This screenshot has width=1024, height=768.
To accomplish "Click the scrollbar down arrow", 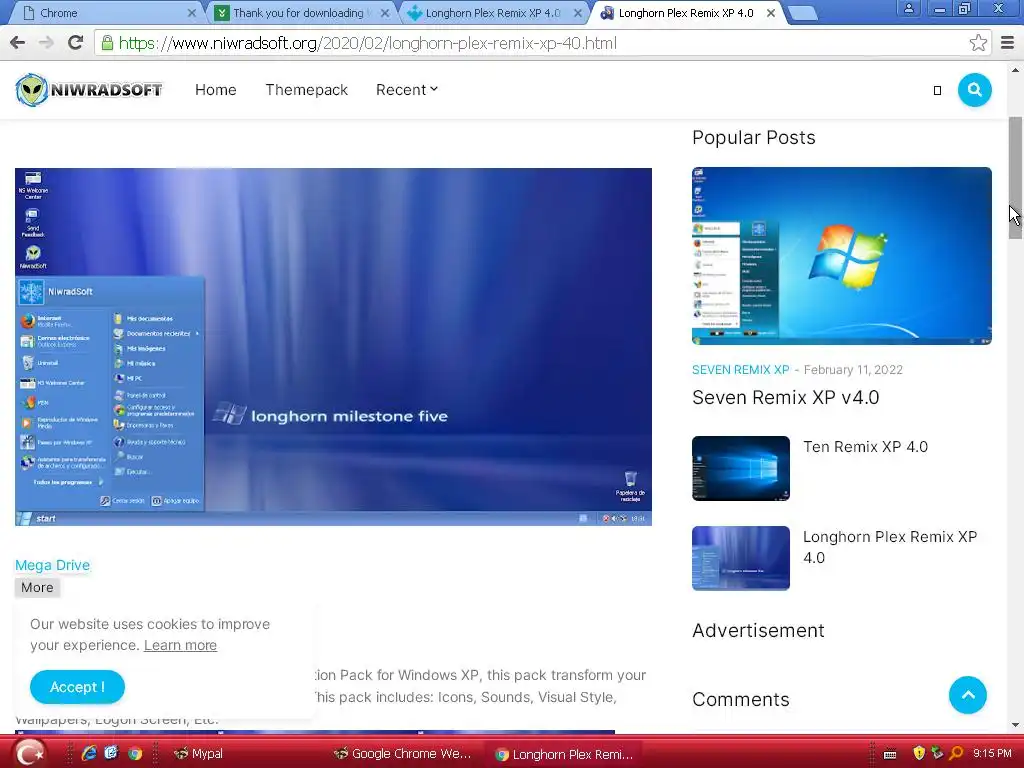I will click(x=1015, y=724).
